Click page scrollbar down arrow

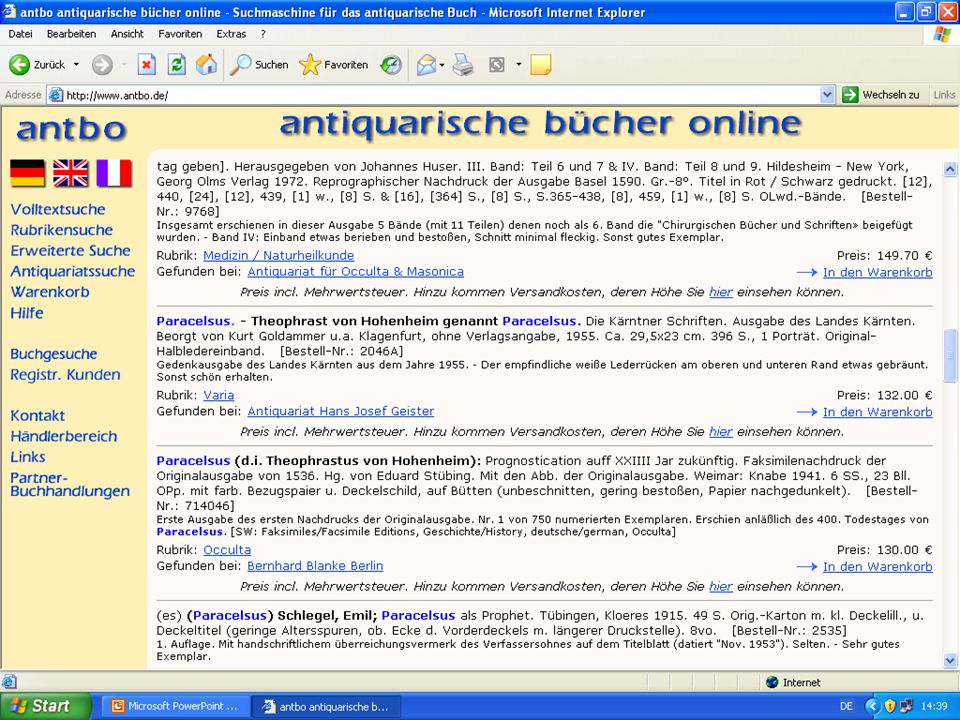(x=950, y=660)
